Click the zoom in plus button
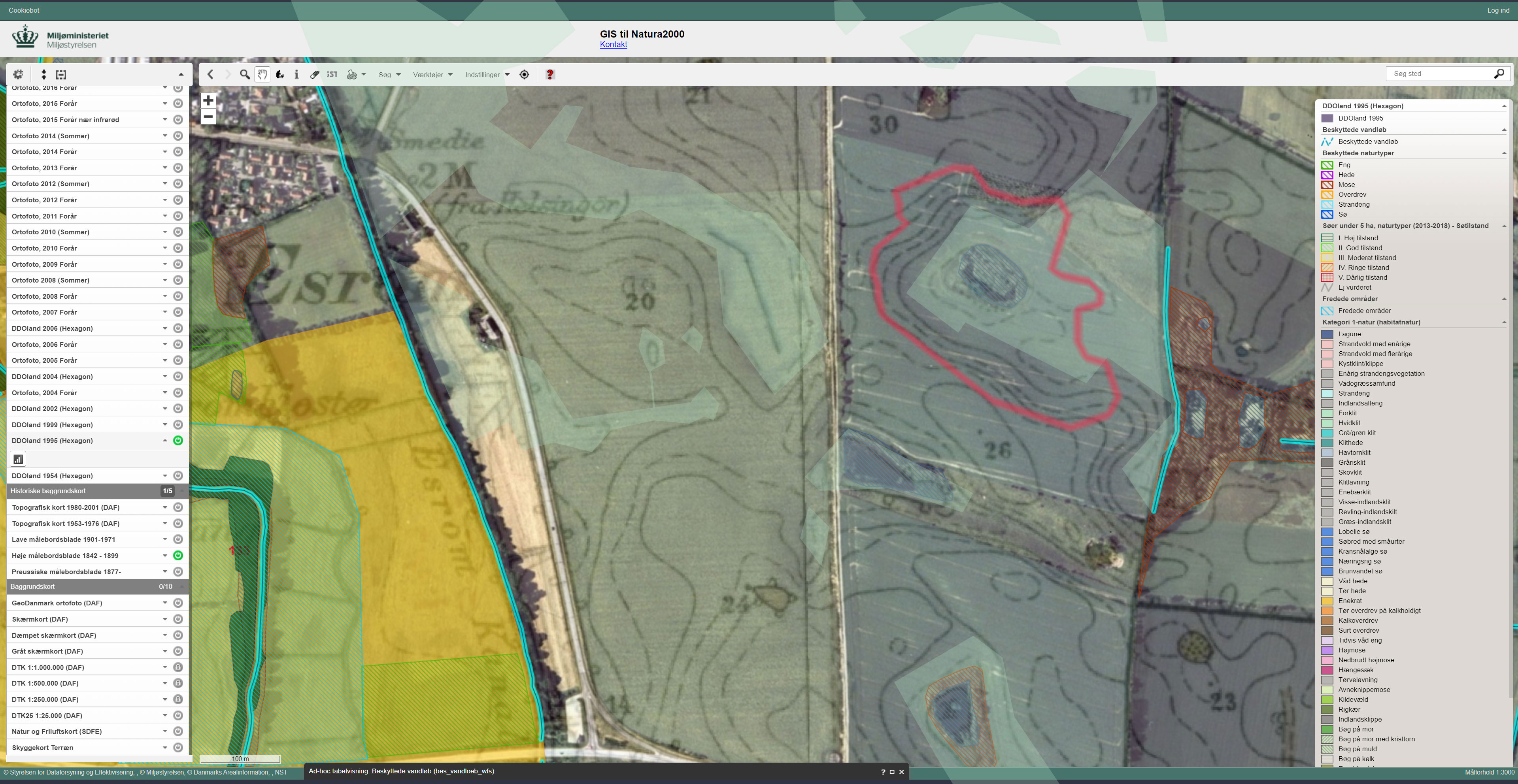 (x=208, y=100)
